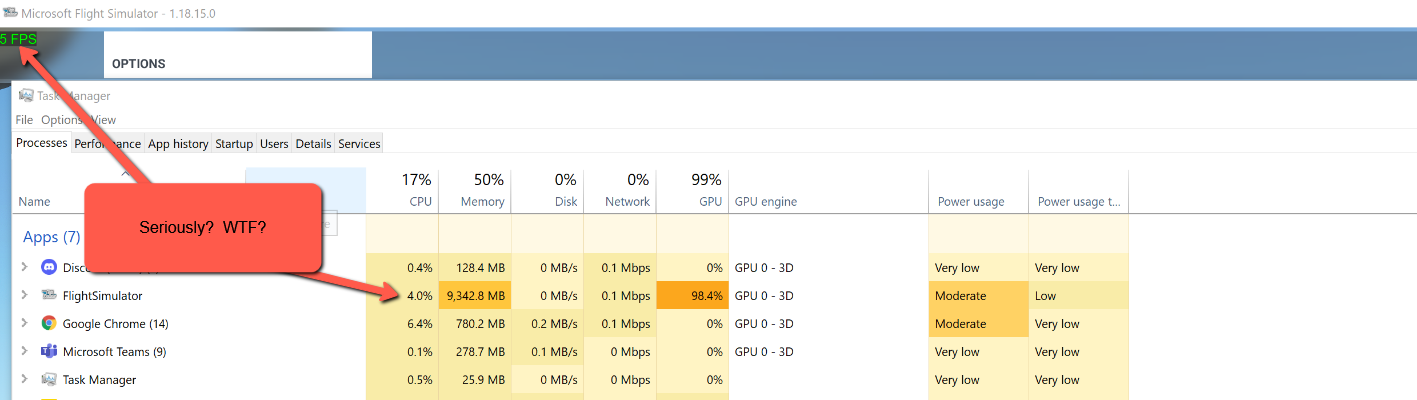Click the Discord app icon in process list

click(x=49, y=268)
